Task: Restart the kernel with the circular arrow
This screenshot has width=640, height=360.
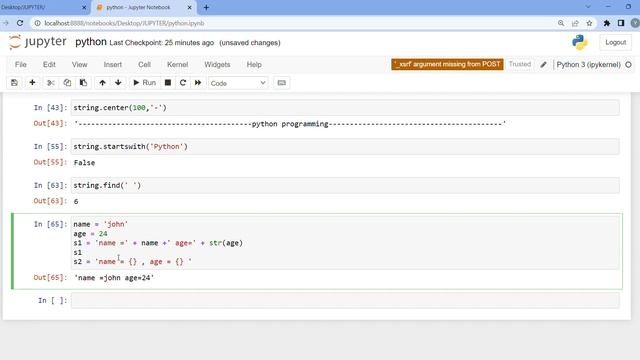Action: [x=183, y=83]
